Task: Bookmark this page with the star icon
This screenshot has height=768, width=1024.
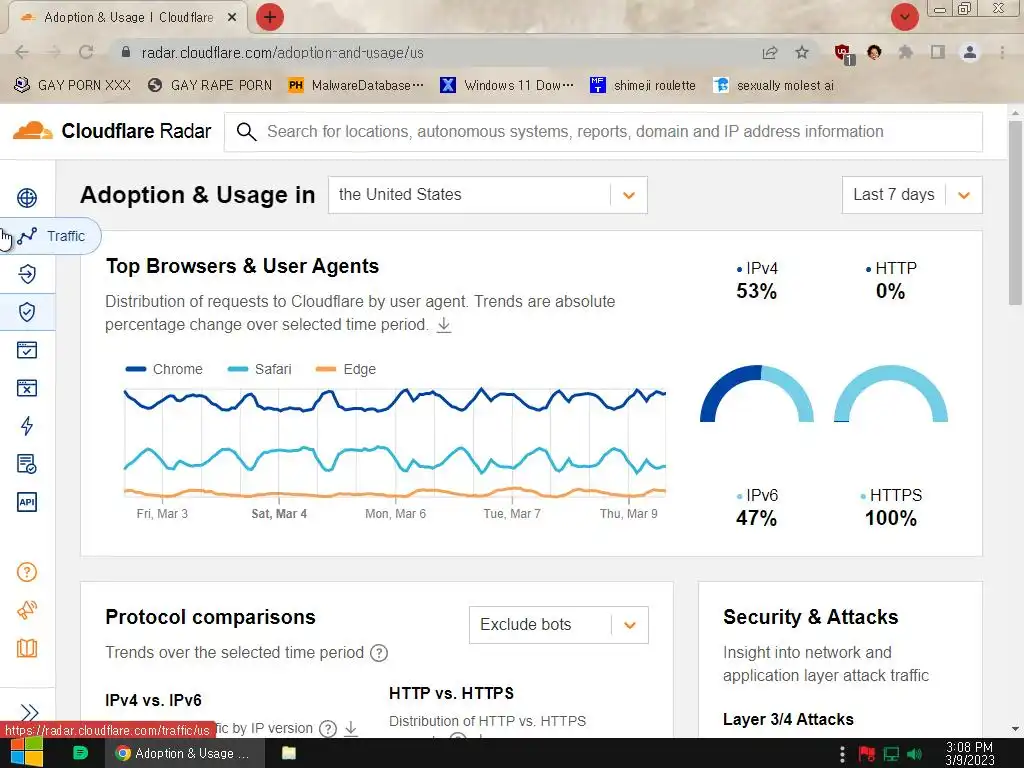Action: (x=802, y=52)
